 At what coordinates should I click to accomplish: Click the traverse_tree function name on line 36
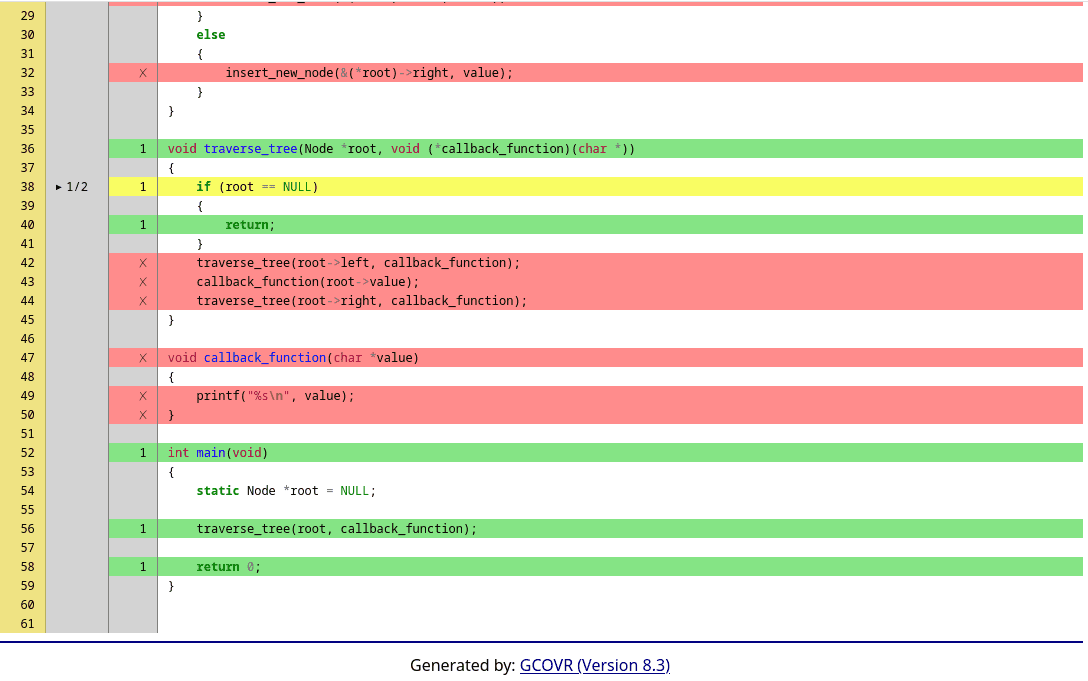coord(250,149)
